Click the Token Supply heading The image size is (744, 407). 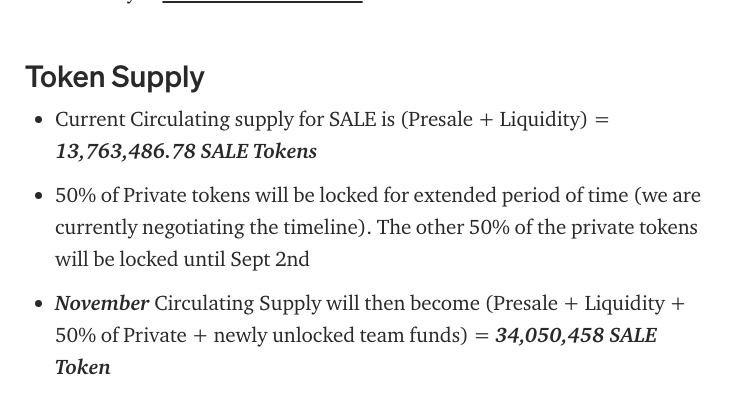(115, 77)
